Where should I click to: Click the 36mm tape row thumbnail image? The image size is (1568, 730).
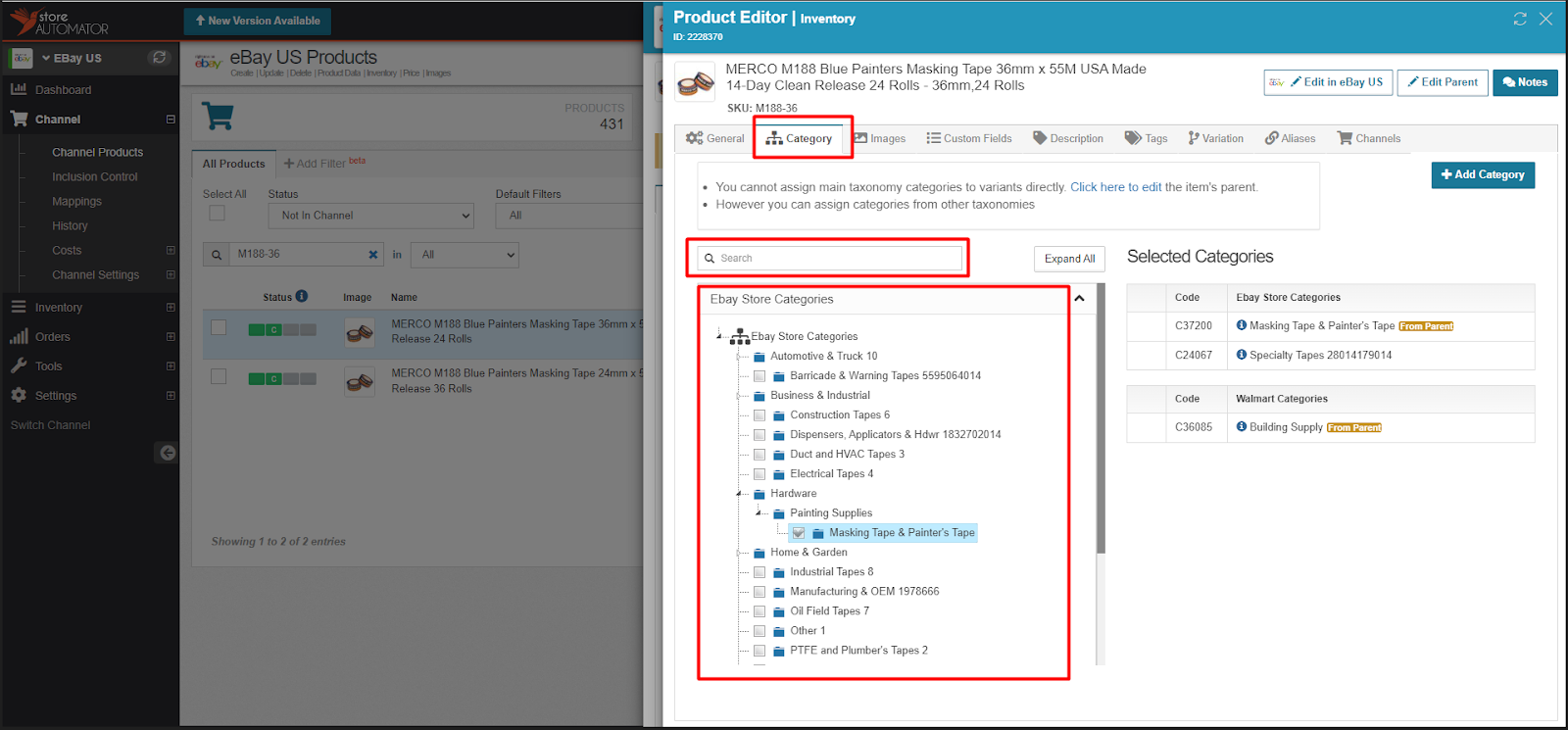coord(360,333)
